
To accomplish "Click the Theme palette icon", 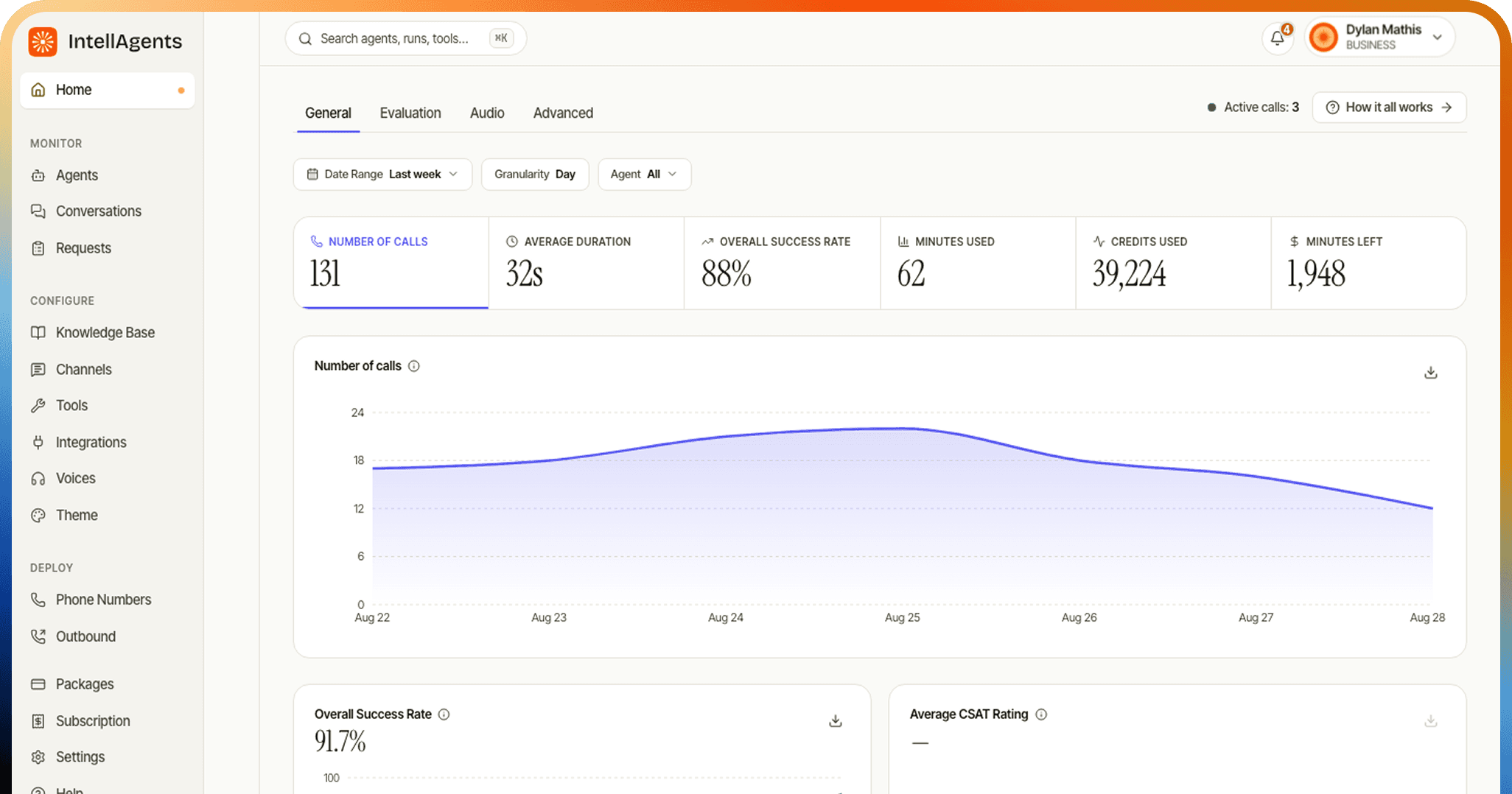I will [38, 515].
